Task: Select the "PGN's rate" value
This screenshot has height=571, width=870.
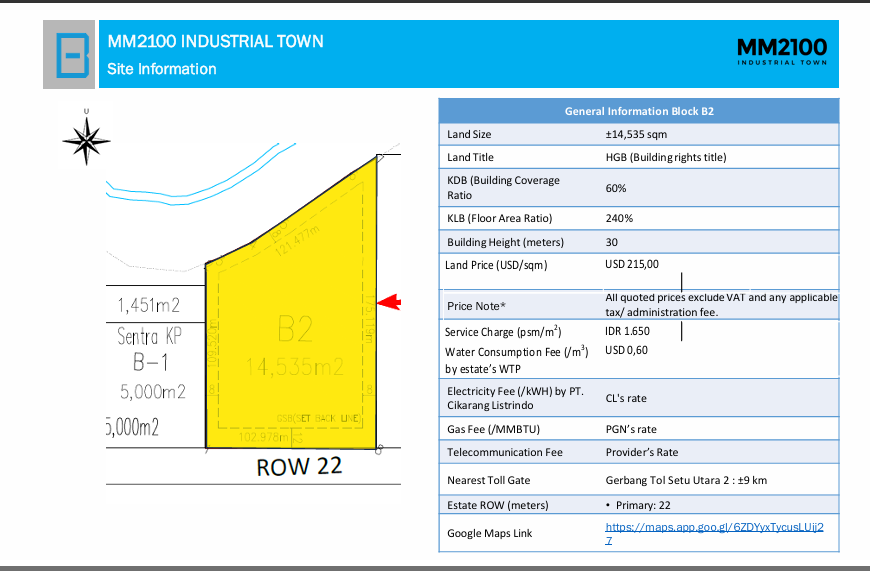Action: [631, 429]
